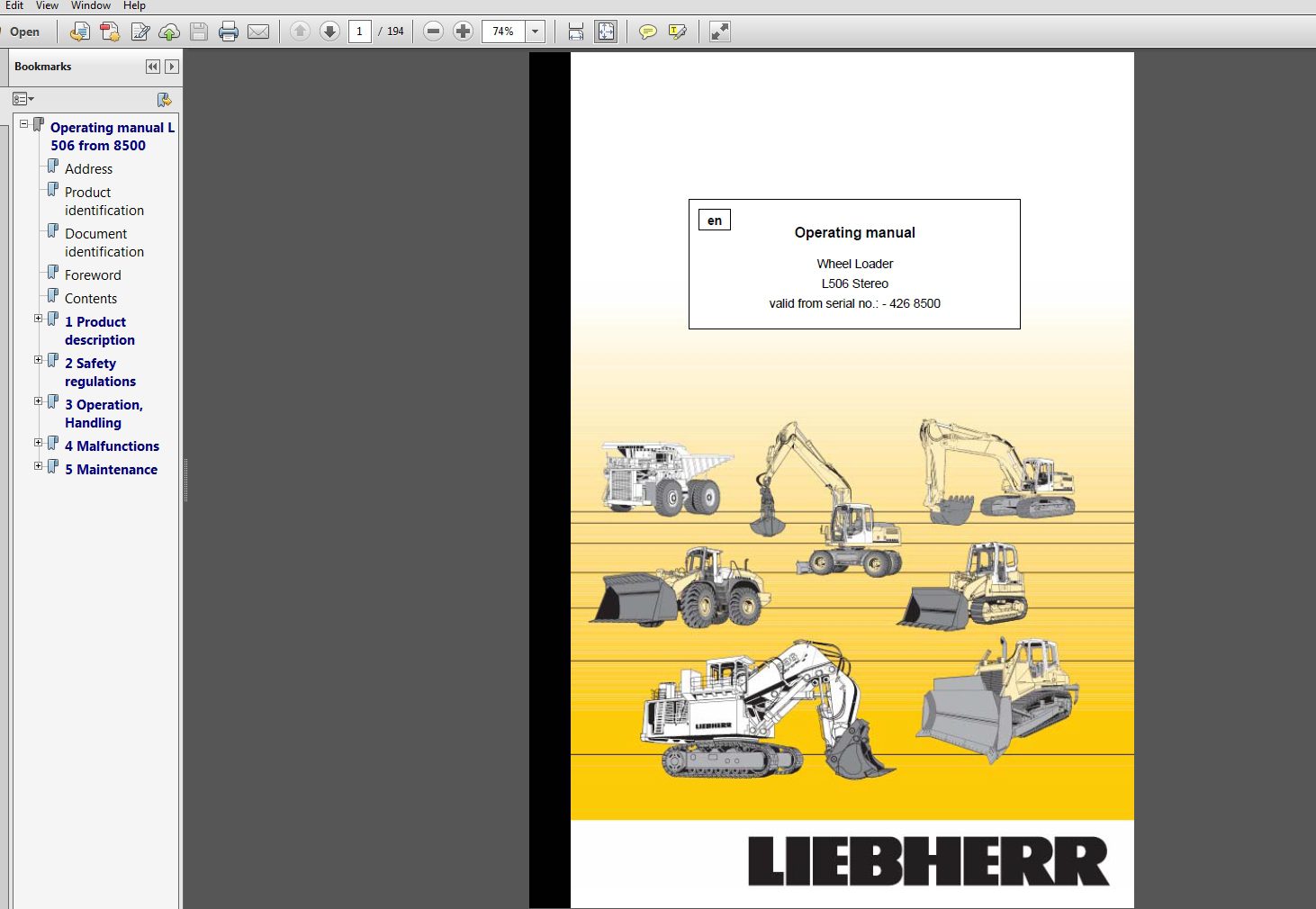Viewport: 1316px width, 909px height.
Task: Open the Address bookmark
Action: 88,169
